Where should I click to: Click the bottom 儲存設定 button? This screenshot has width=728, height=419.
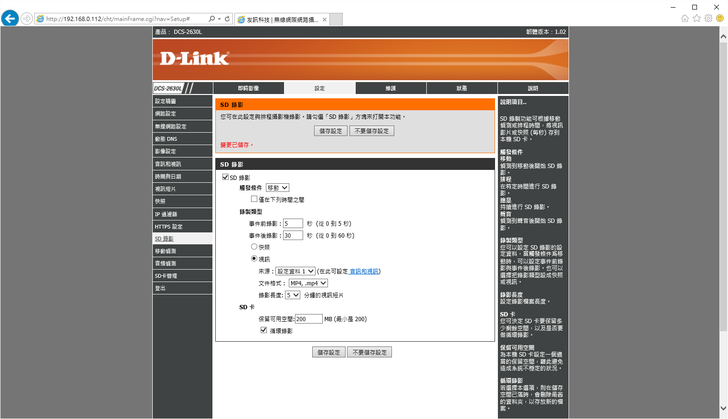point(328,352)
